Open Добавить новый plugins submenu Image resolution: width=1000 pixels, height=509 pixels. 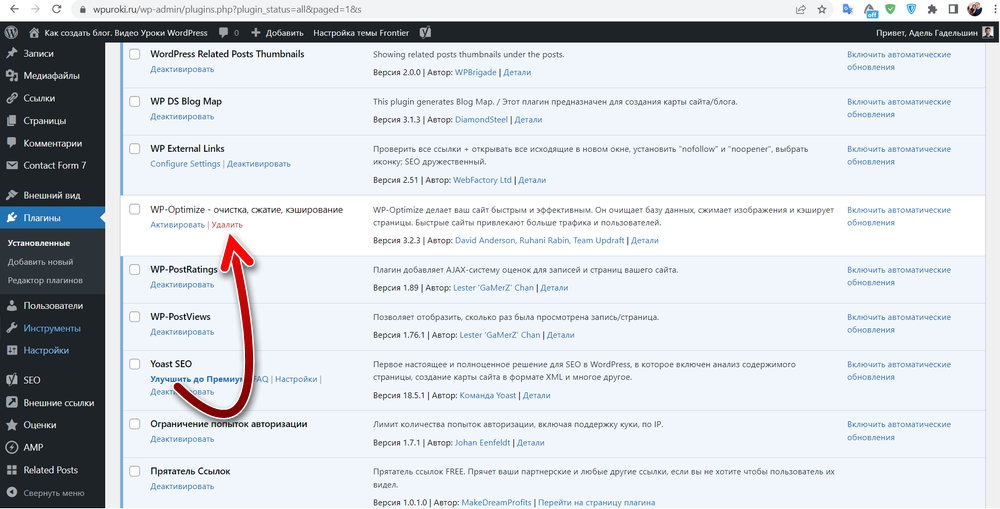(40, 262)
